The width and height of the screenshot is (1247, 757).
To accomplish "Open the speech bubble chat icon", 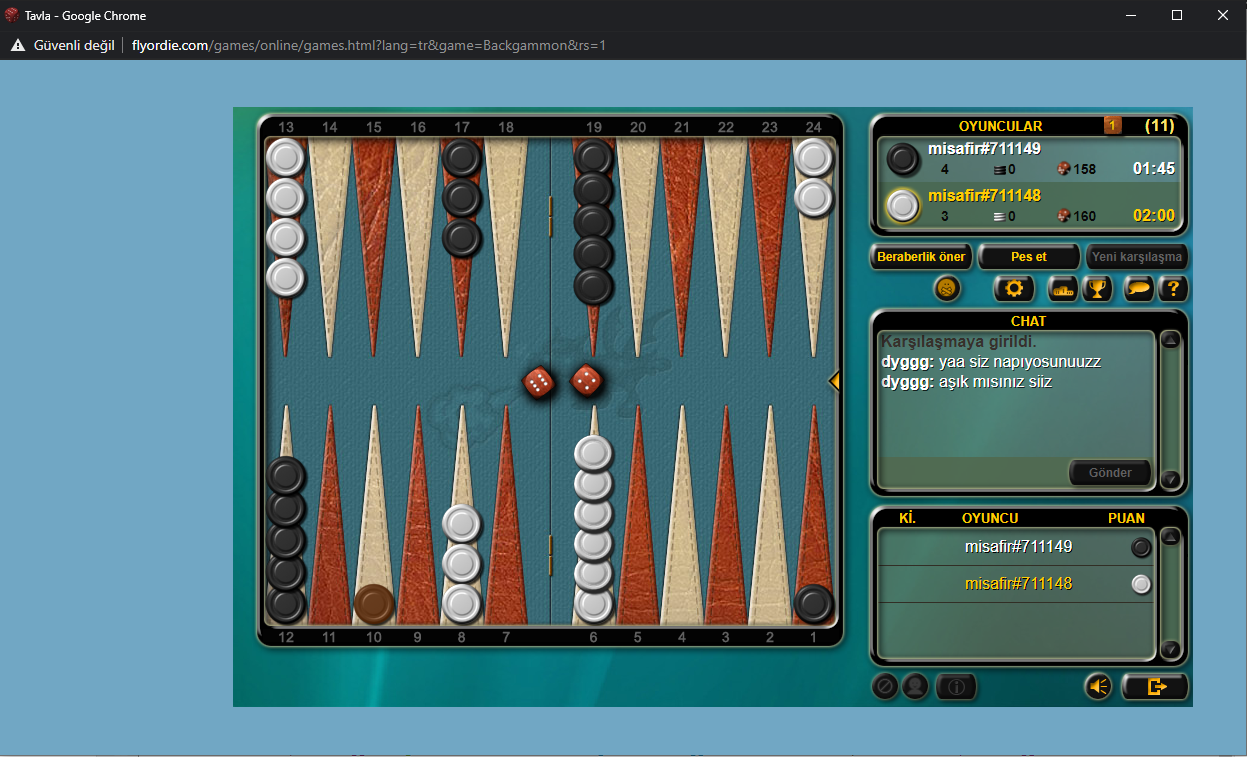I will tap(1138, 289).
